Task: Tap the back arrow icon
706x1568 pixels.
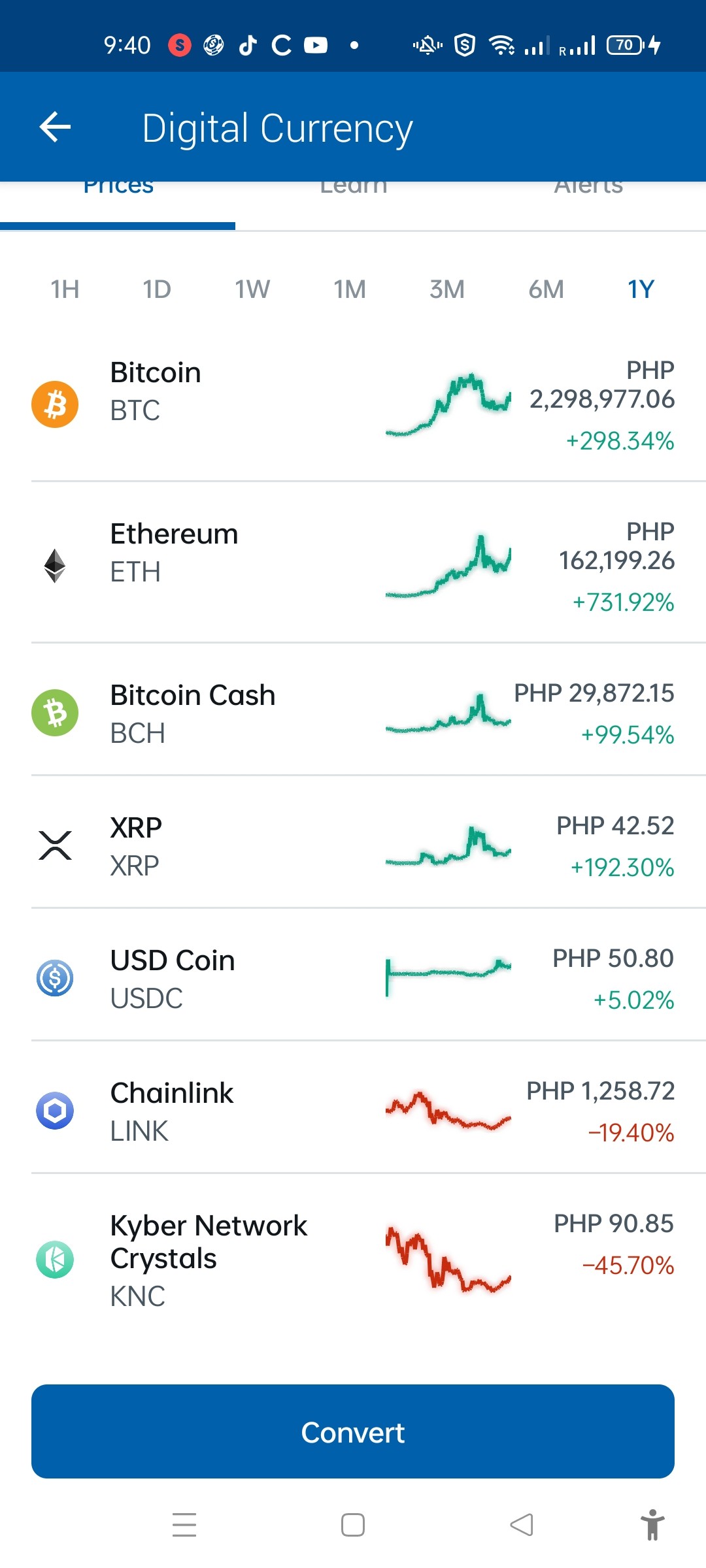Action: 55,127
